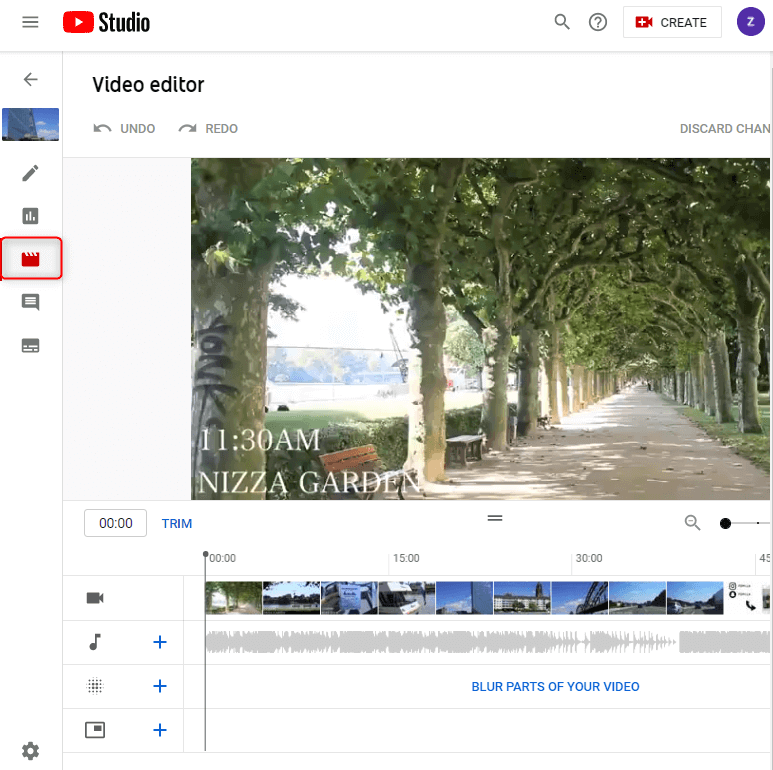The height and width of the screenshot is (770, 773).
Task: Open the help question mark icon
Action: click(x=597, y=22)
